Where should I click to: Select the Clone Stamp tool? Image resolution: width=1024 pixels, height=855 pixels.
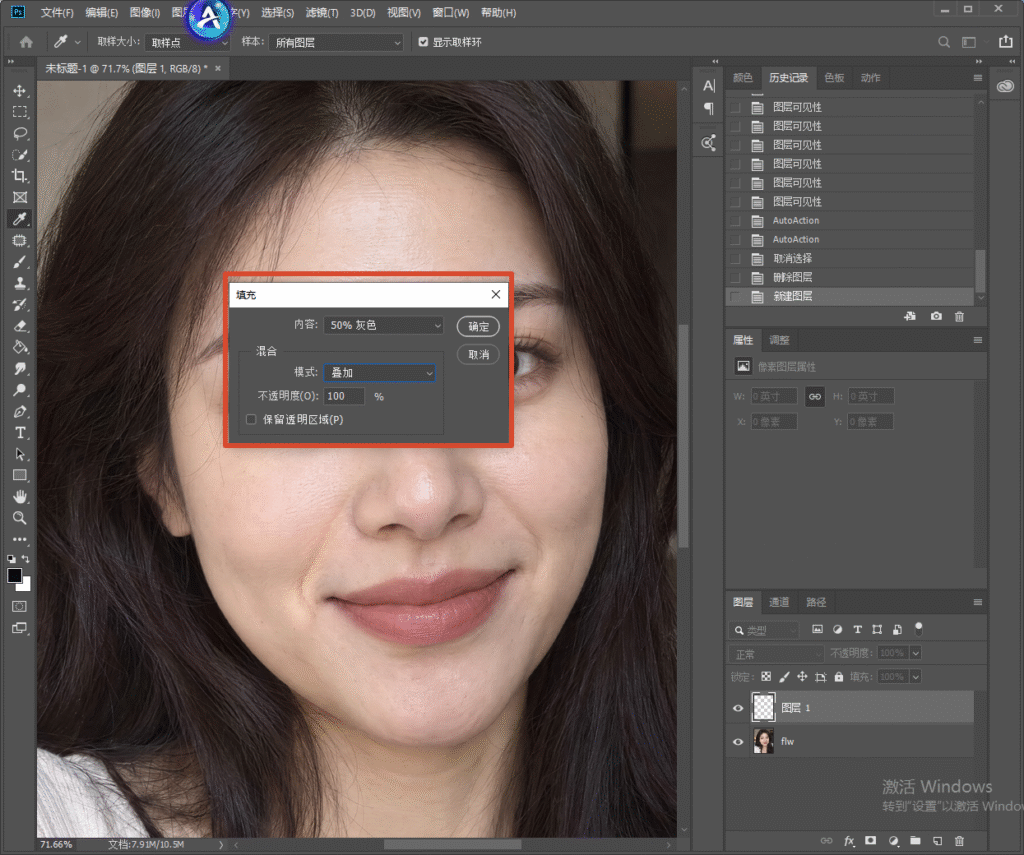[x=20, y=283]
